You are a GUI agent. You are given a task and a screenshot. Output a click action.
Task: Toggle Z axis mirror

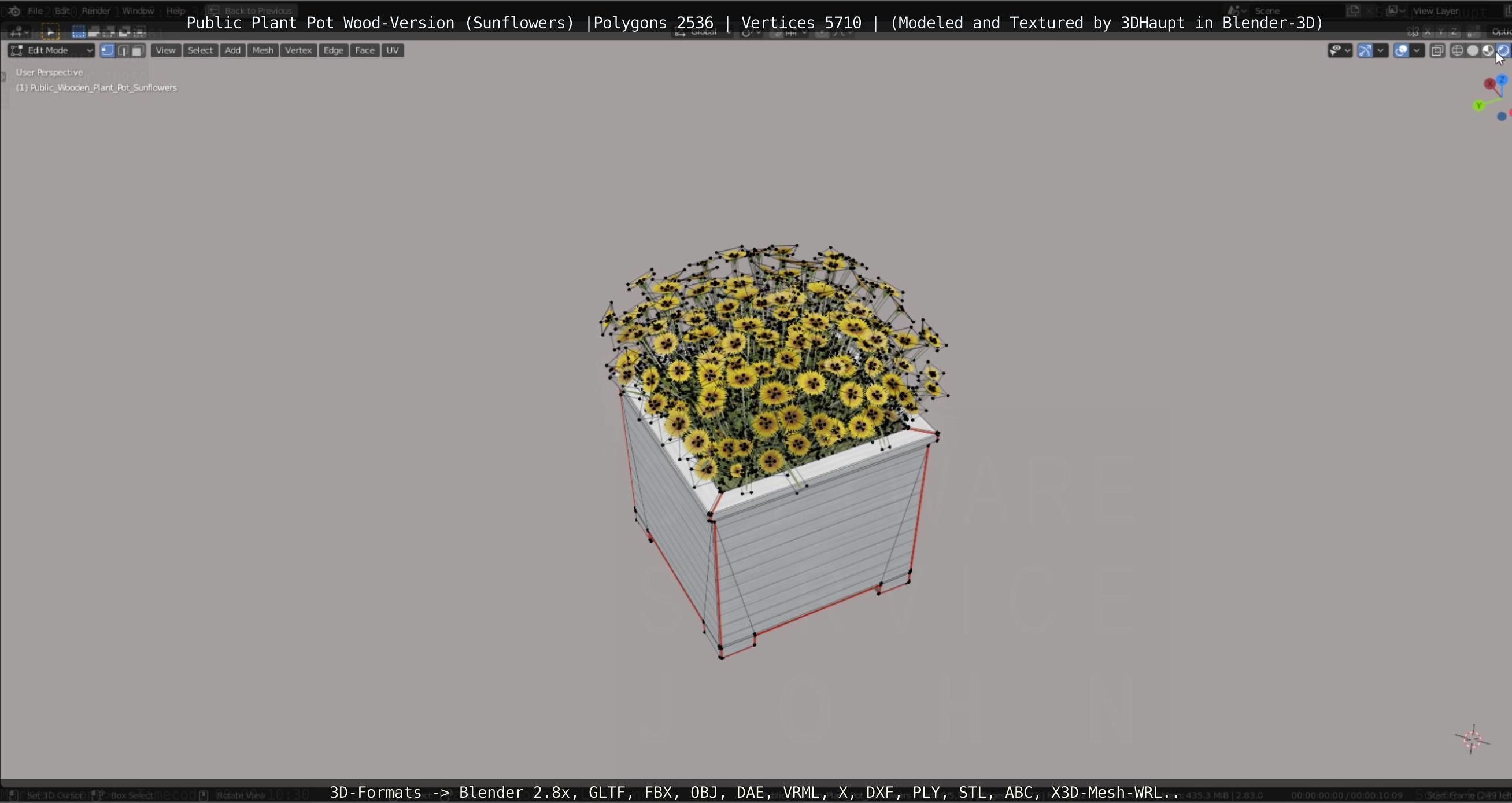click(x=1454, y=32)
